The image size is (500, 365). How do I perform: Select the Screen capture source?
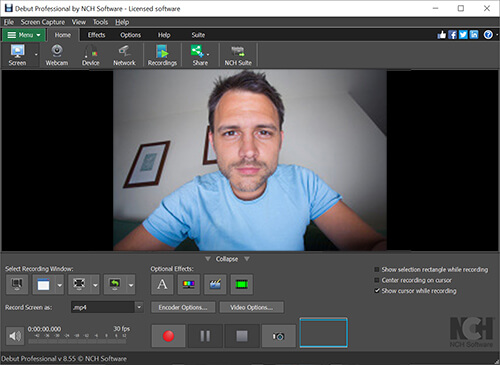pyautogui.click(x=17, y=55)
